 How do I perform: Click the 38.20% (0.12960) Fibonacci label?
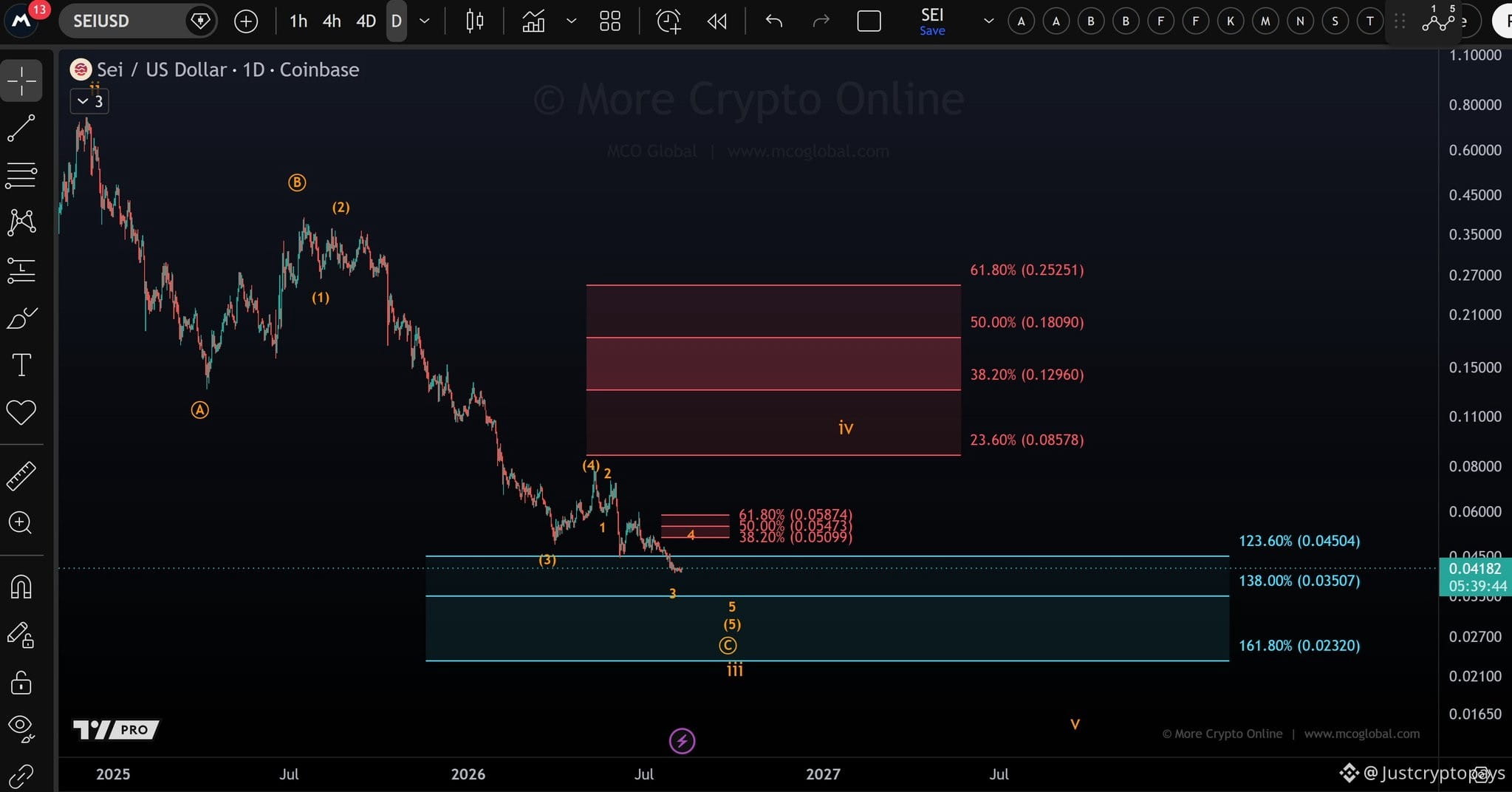coord(1027,375)
